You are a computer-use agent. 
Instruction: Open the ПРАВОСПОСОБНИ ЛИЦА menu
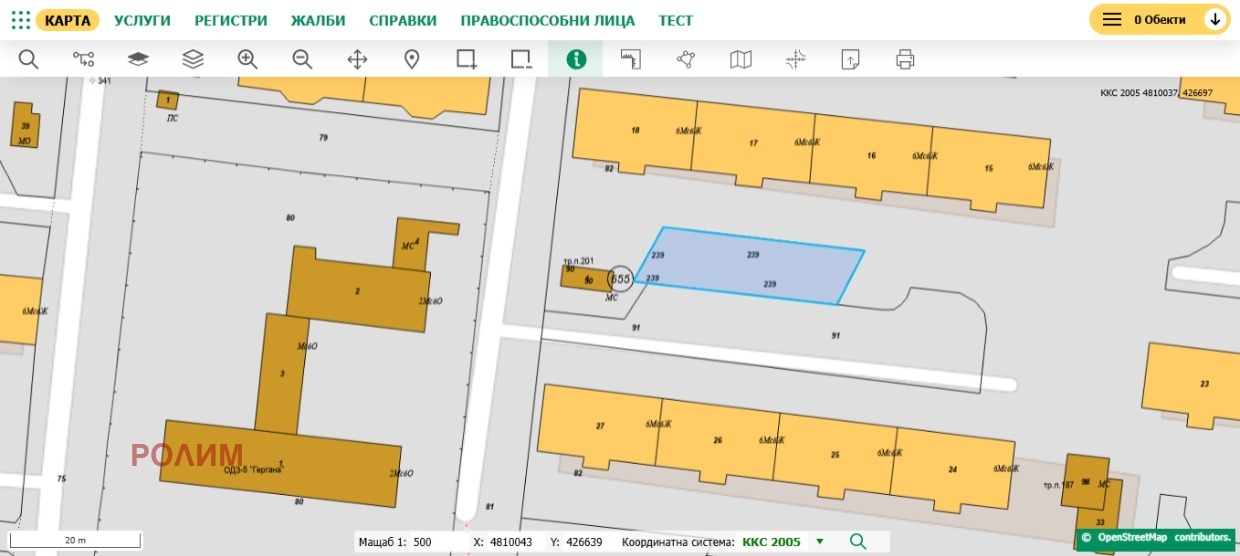(x=547, y=20)
